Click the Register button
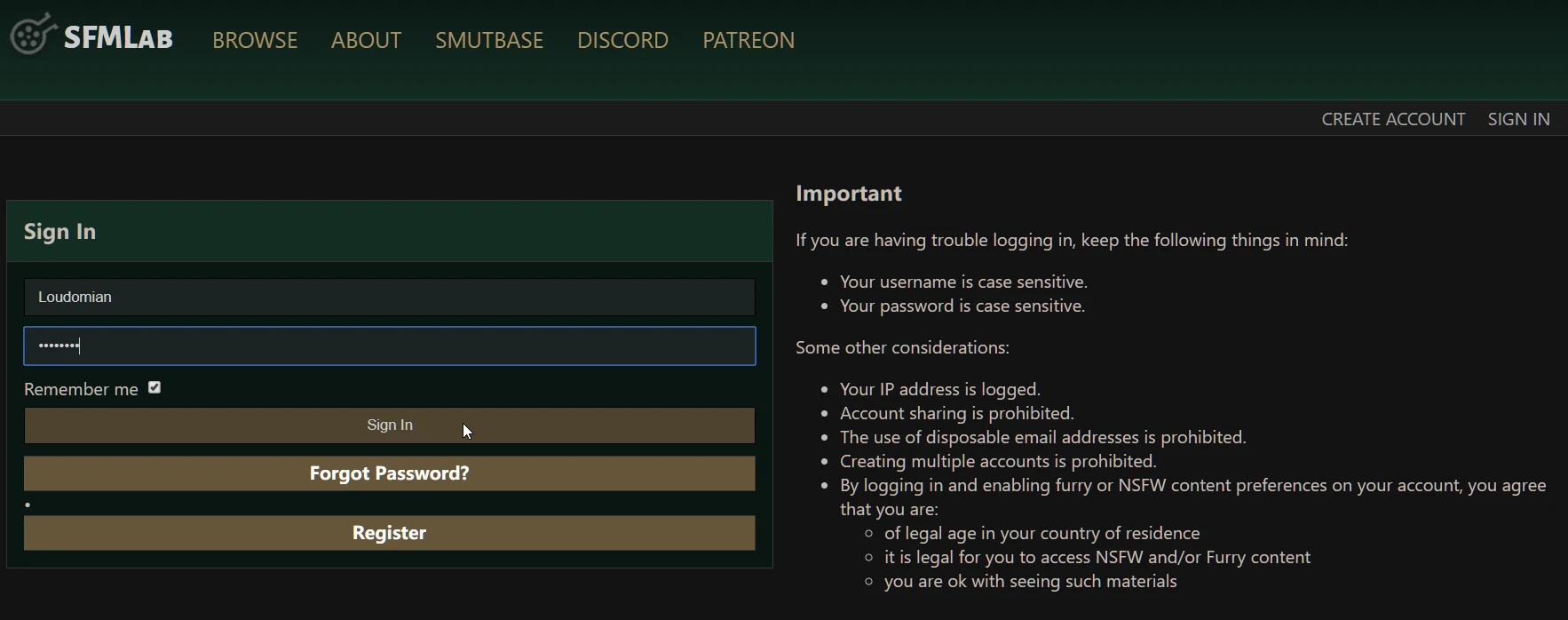This screenshot has height=620, width=1568. (x=390, y=533)
